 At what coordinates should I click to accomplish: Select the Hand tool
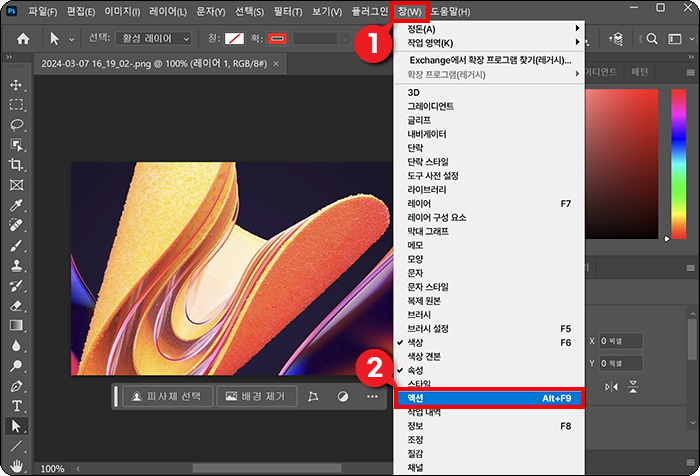[17, 466]
